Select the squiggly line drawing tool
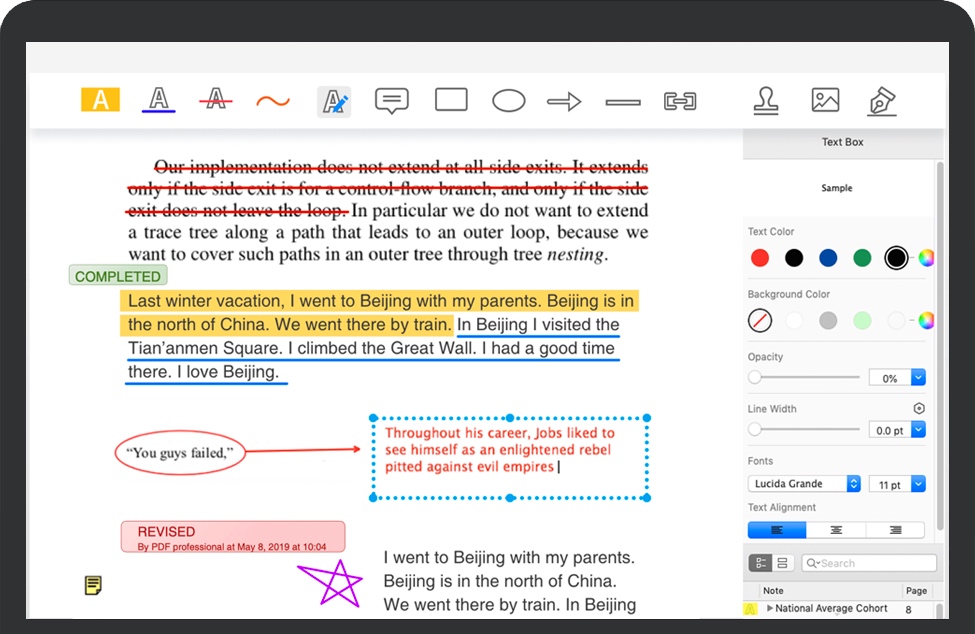Viewport: 975px width, 634px height. [274, 99]
